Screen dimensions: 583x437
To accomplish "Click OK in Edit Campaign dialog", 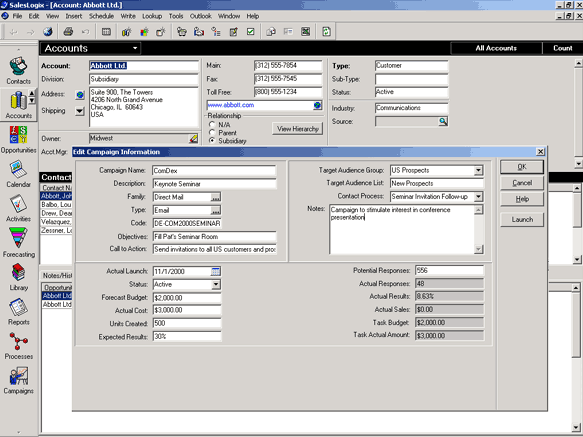I will coord(522,167).
